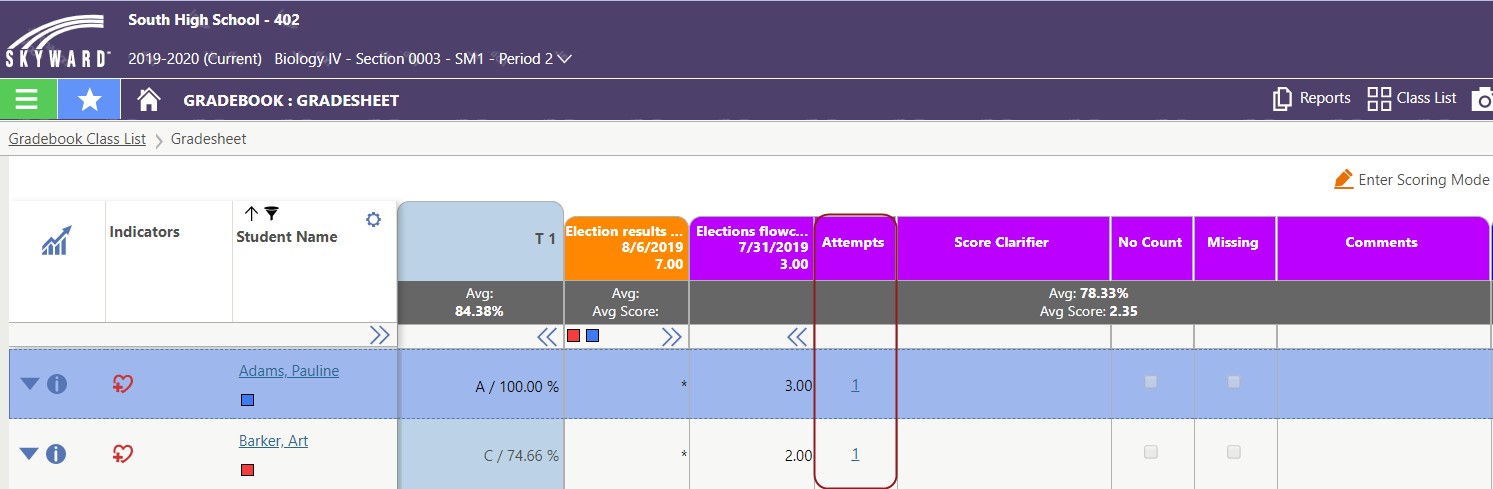1493x489 pixels.
Task: Open the Reports icon
Action: [x=1283, y=98]
